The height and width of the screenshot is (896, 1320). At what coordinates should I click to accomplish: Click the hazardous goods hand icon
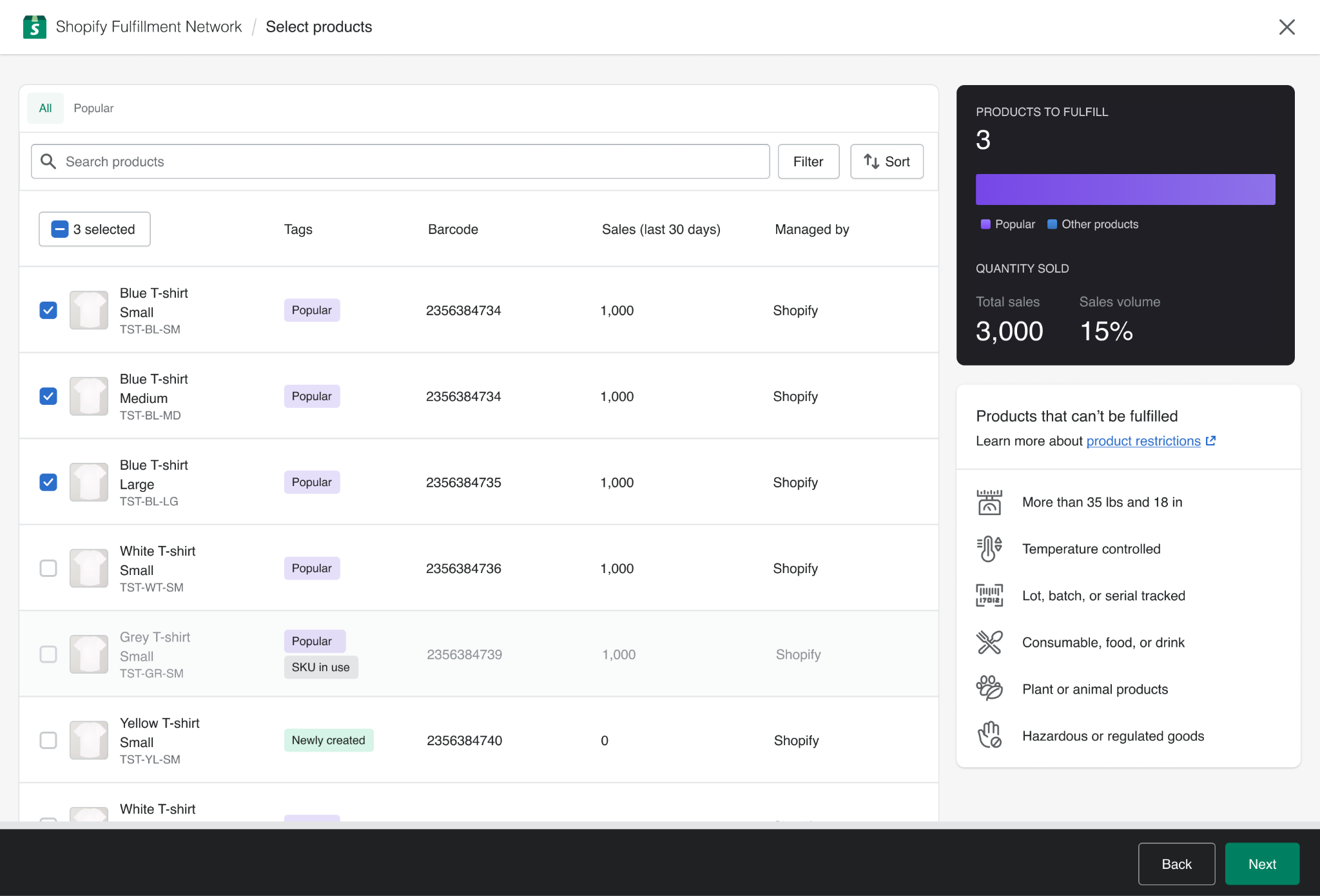989,735
